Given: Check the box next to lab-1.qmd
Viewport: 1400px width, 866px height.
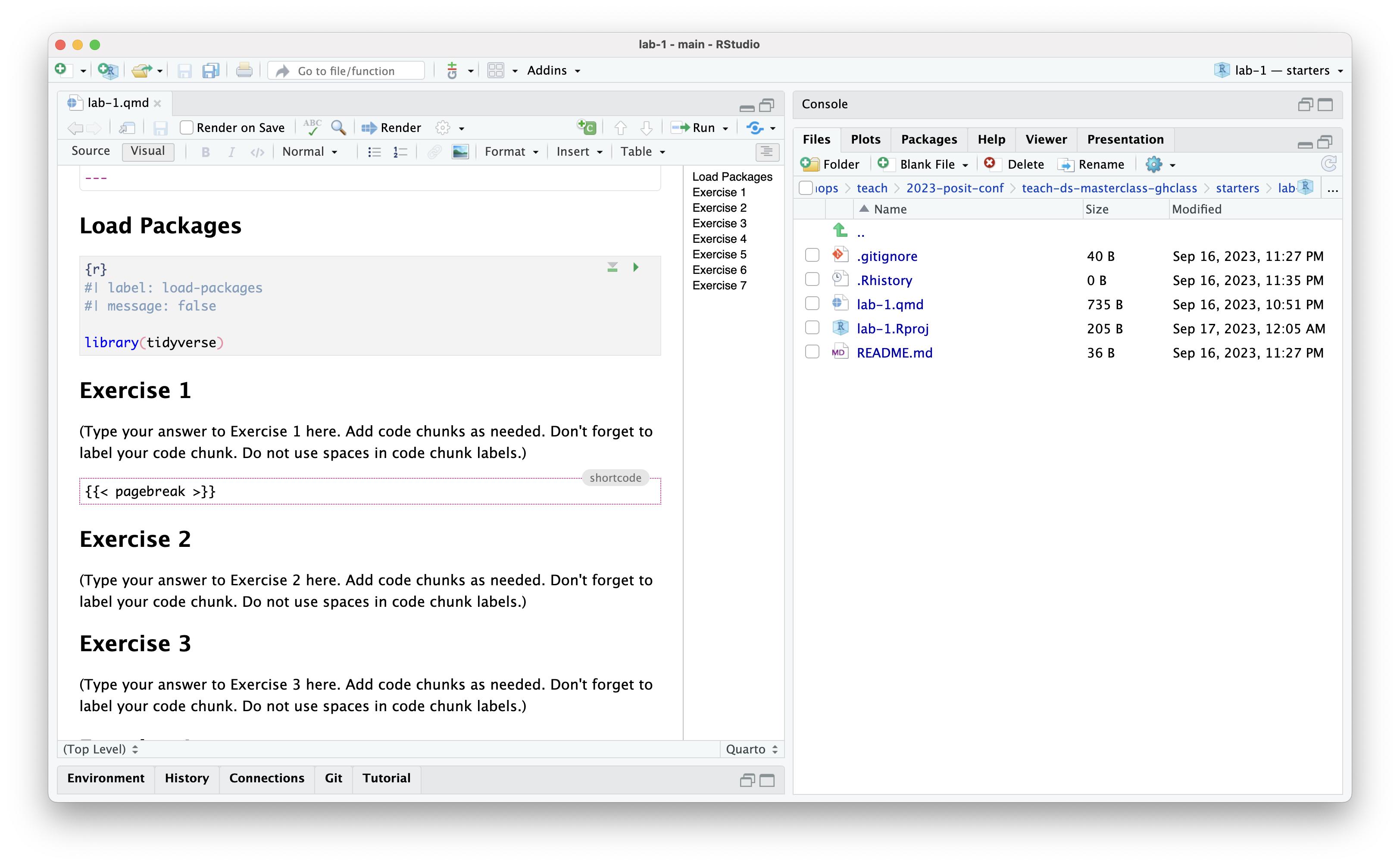Looking at the screenshot, I should (812, 304).
